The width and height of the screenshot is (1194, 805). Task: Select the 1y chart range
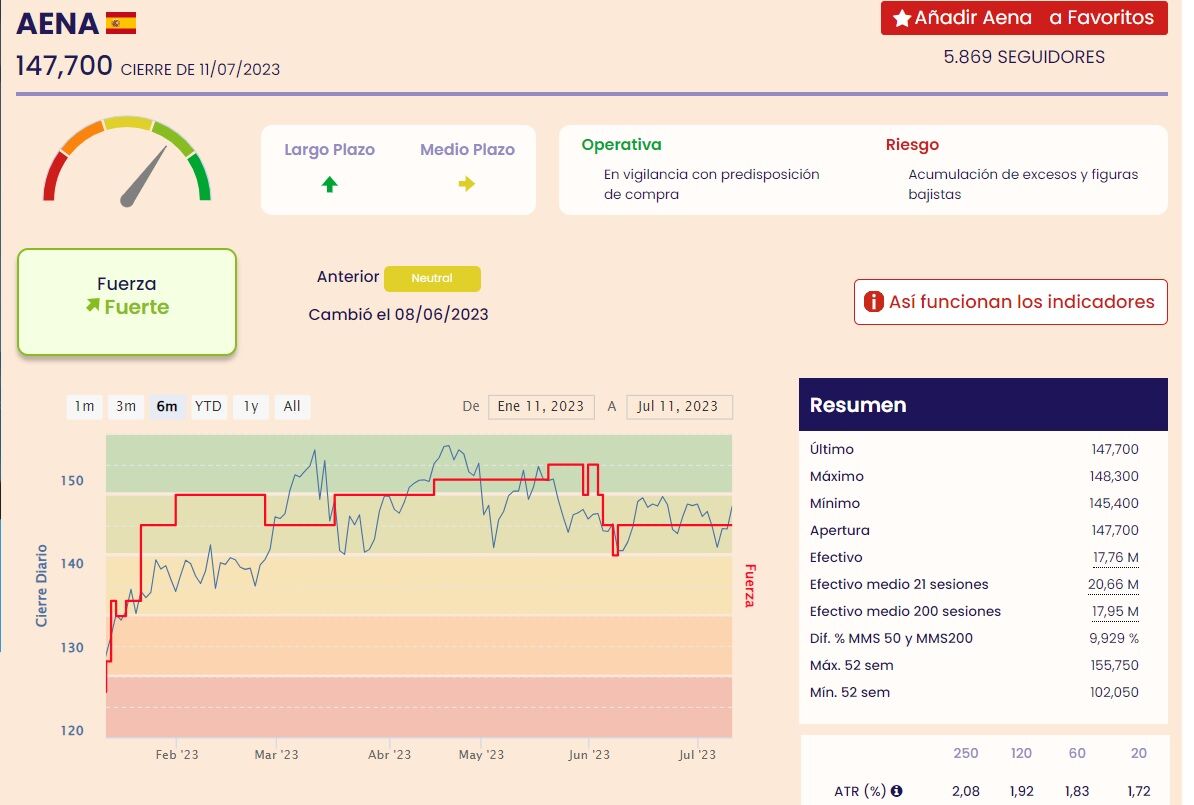(x=251, y=406)
